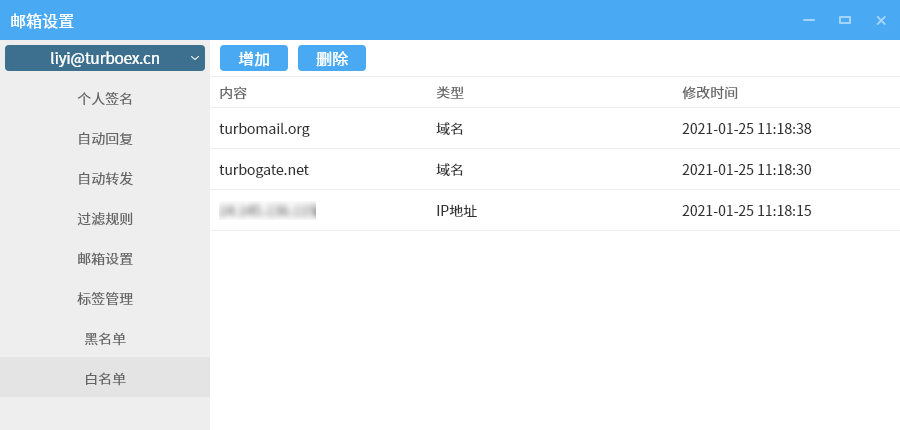Go to 自动回复 in sidebar

pos(105,139)
